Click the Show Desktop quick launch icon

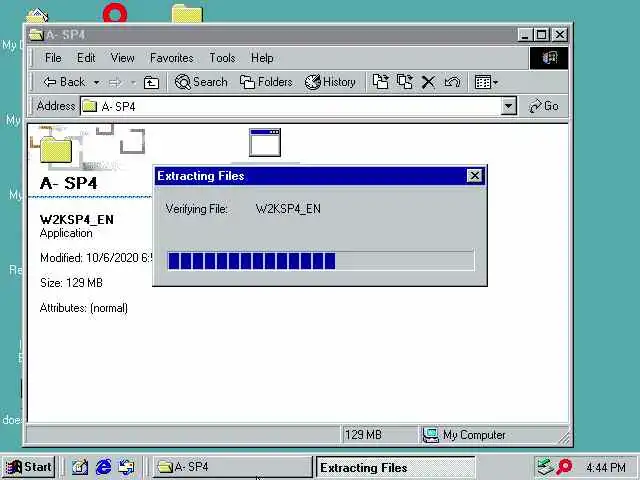(x=80, y=467)
